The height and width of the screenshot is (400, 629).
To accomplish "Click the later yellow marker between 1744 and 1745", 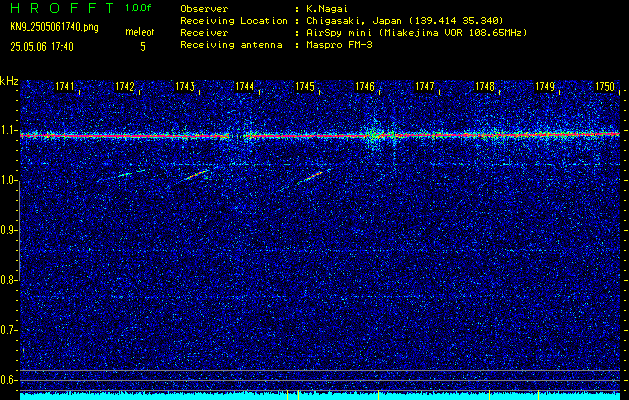I will 298,395.
